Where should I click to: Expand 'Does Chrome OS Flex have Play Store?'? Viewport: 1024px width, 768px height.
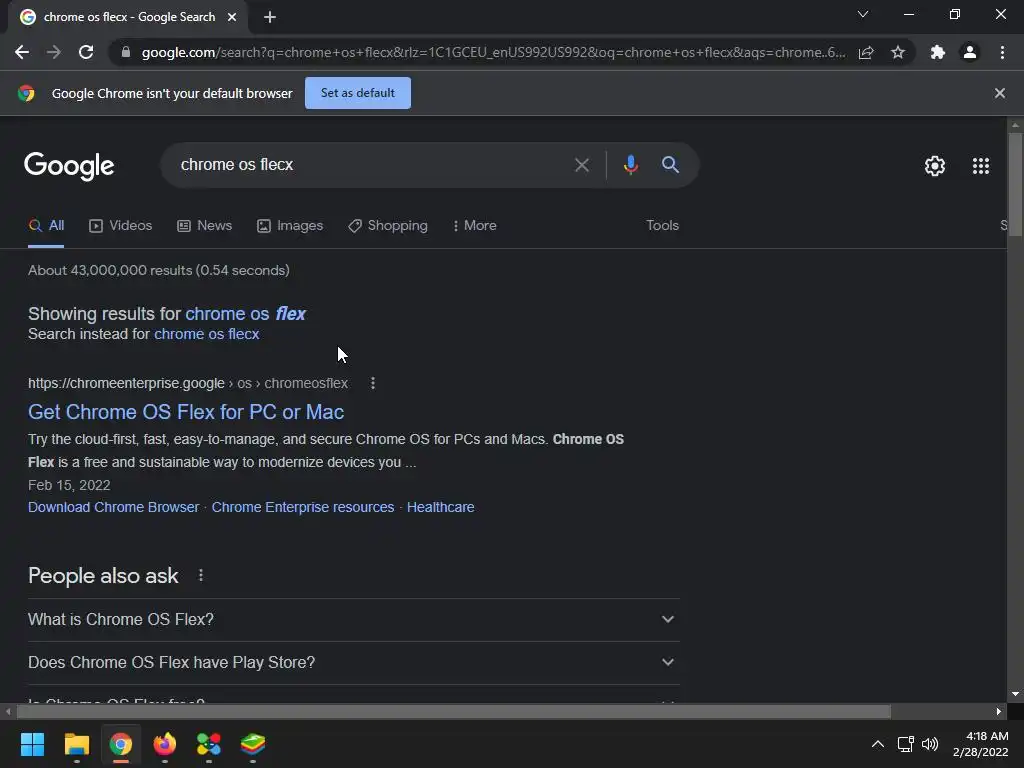pyautogui.click(x=353, y=663)
